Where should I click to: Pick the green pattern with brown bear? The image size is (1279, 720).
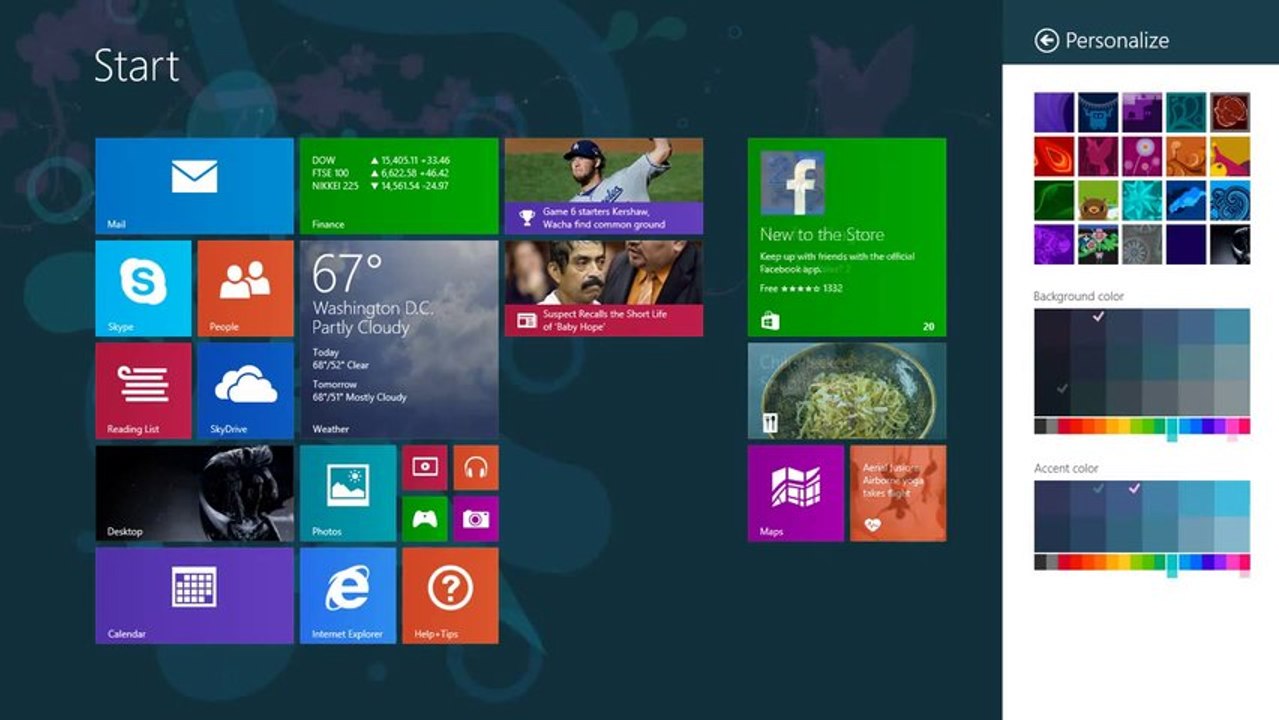click(x=1098, y=200)
